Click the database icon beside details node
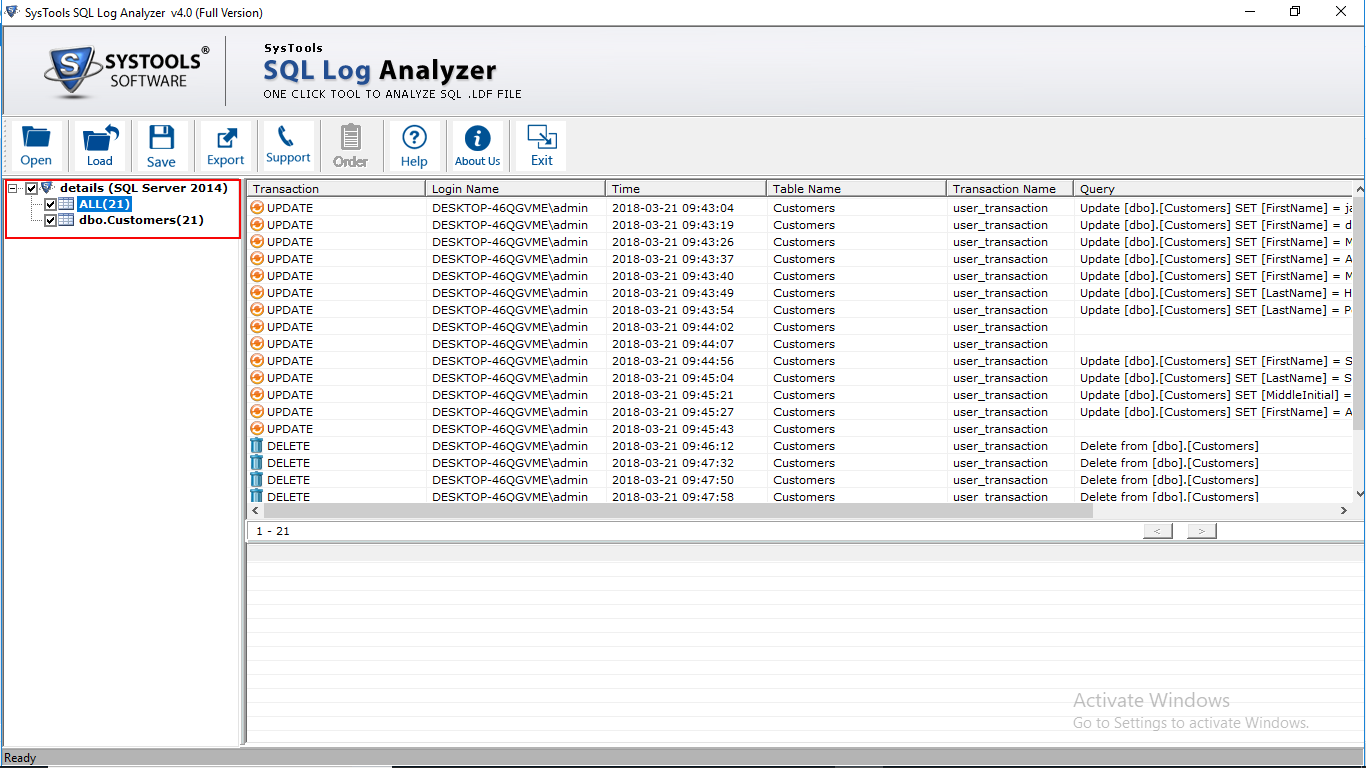Screen dimensions: 1366x768 47,188
